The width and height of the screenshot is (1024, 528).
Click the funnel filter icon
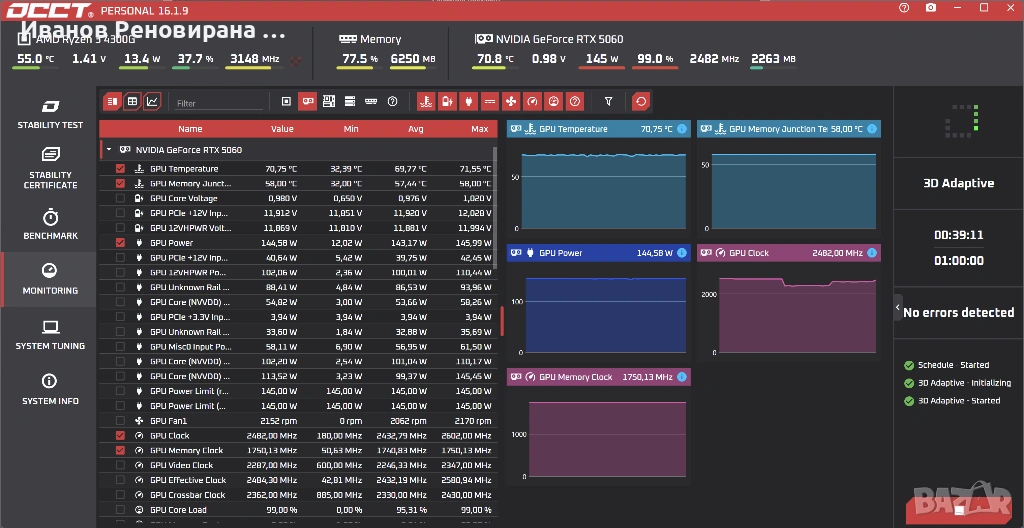(x=609, y=101)
